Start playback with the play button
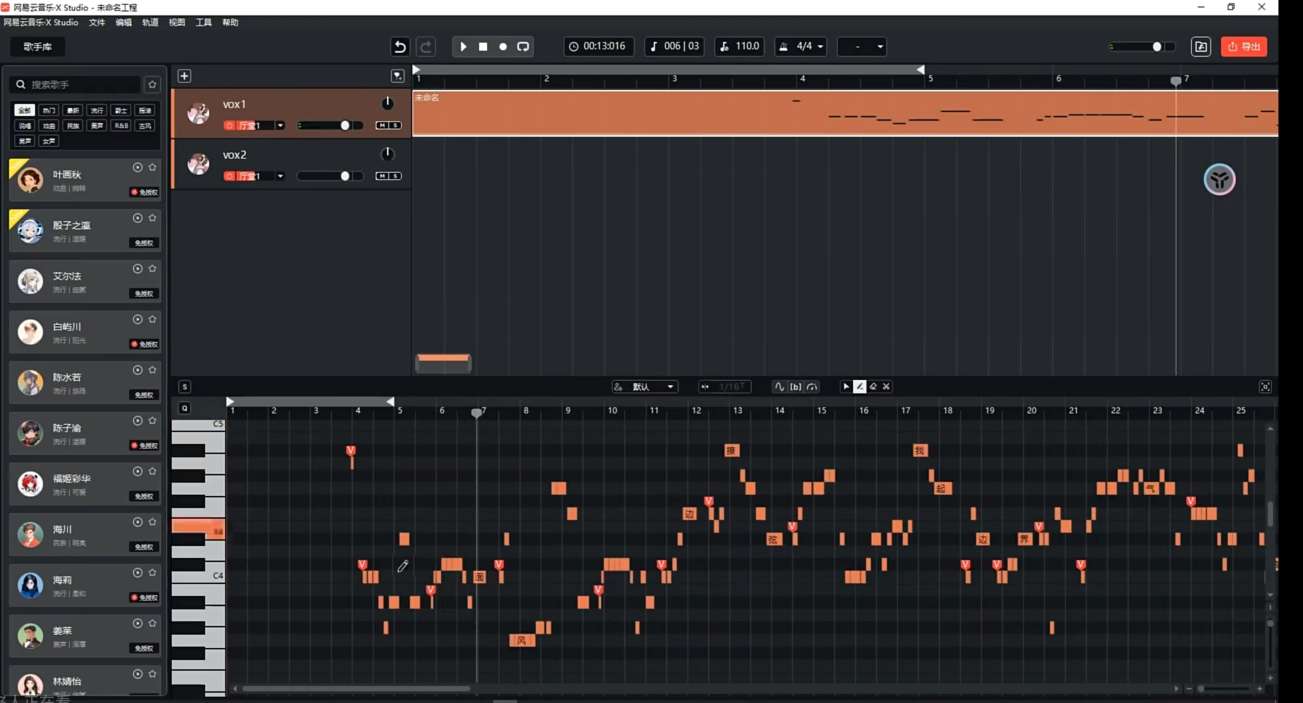The width and height of the screenshot is (1303, 703). 463,47
